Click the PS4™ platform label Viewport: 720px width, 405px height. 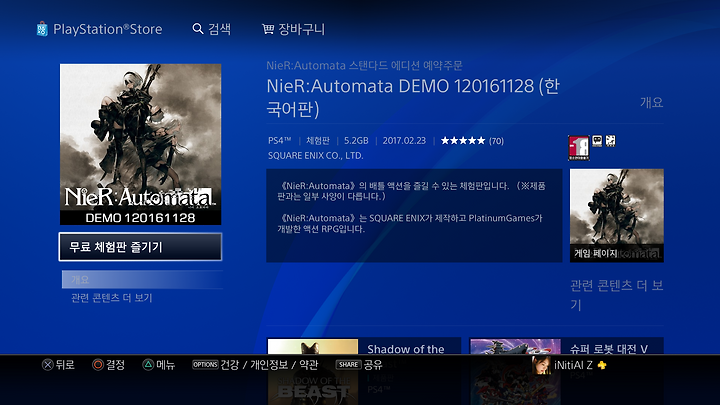tap(280, 141)
